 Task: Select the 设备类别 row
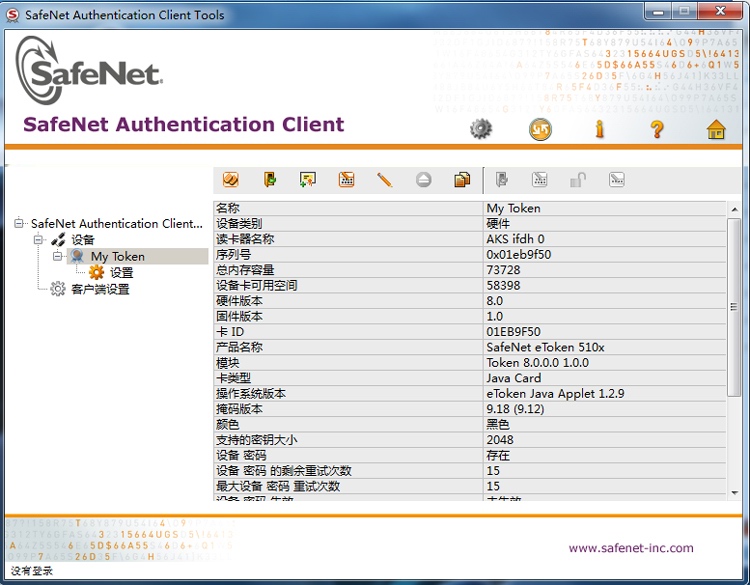[469, 223]
